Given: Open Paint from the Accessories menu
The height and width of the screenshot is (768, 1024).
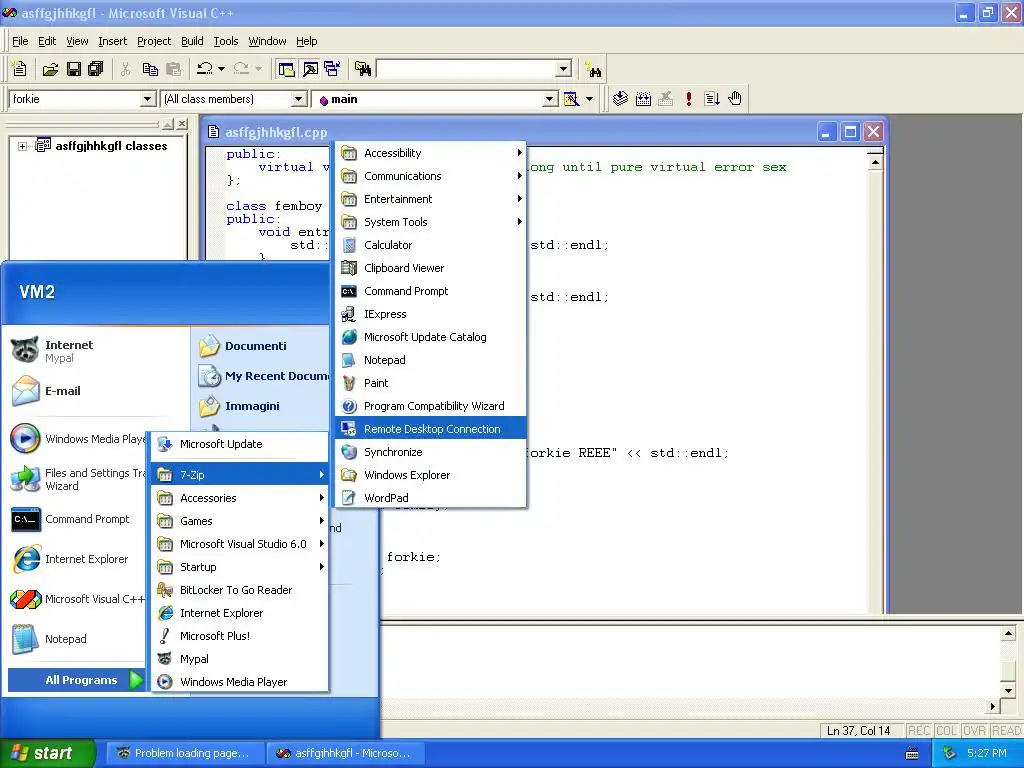Looking at the screenshot, I should click(x=430, y=383).
